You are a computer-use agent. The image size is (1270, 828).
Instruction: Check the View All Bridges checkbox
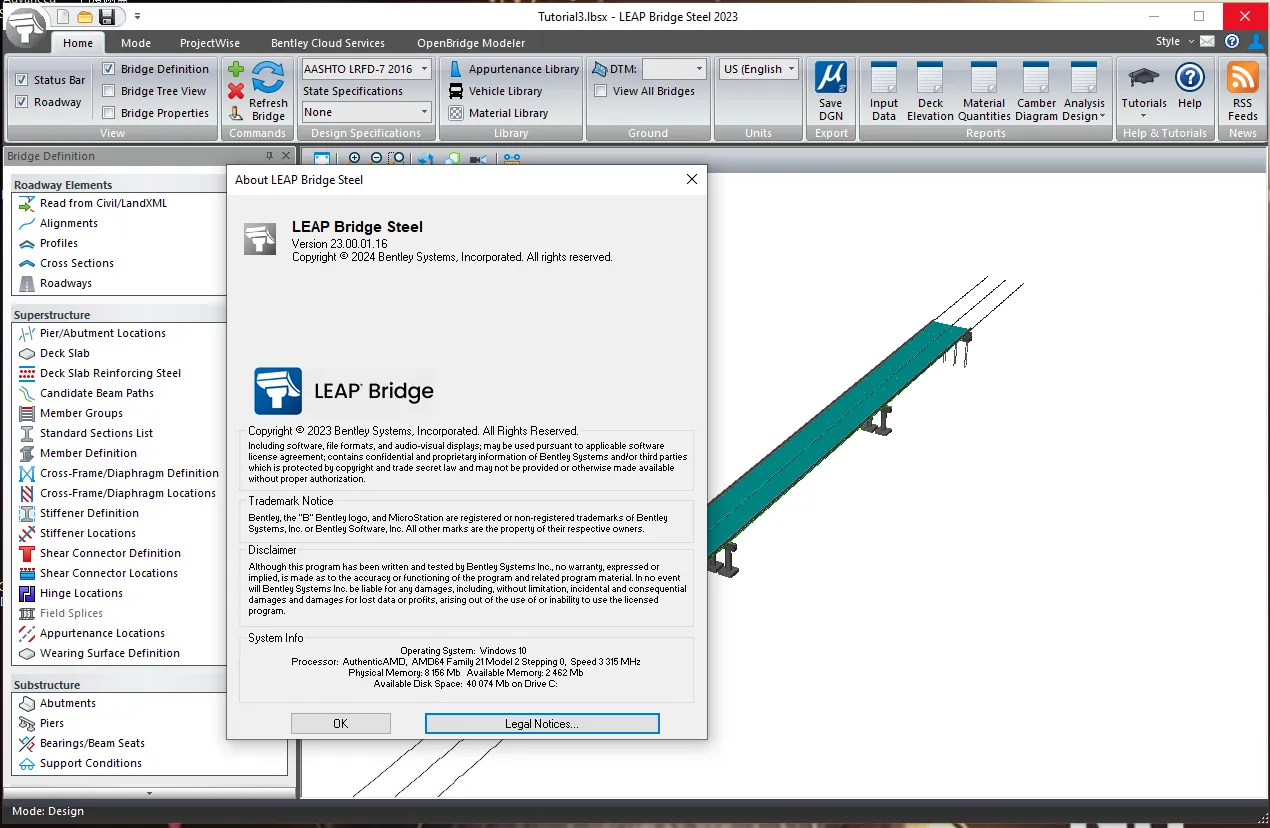[601, 91]
